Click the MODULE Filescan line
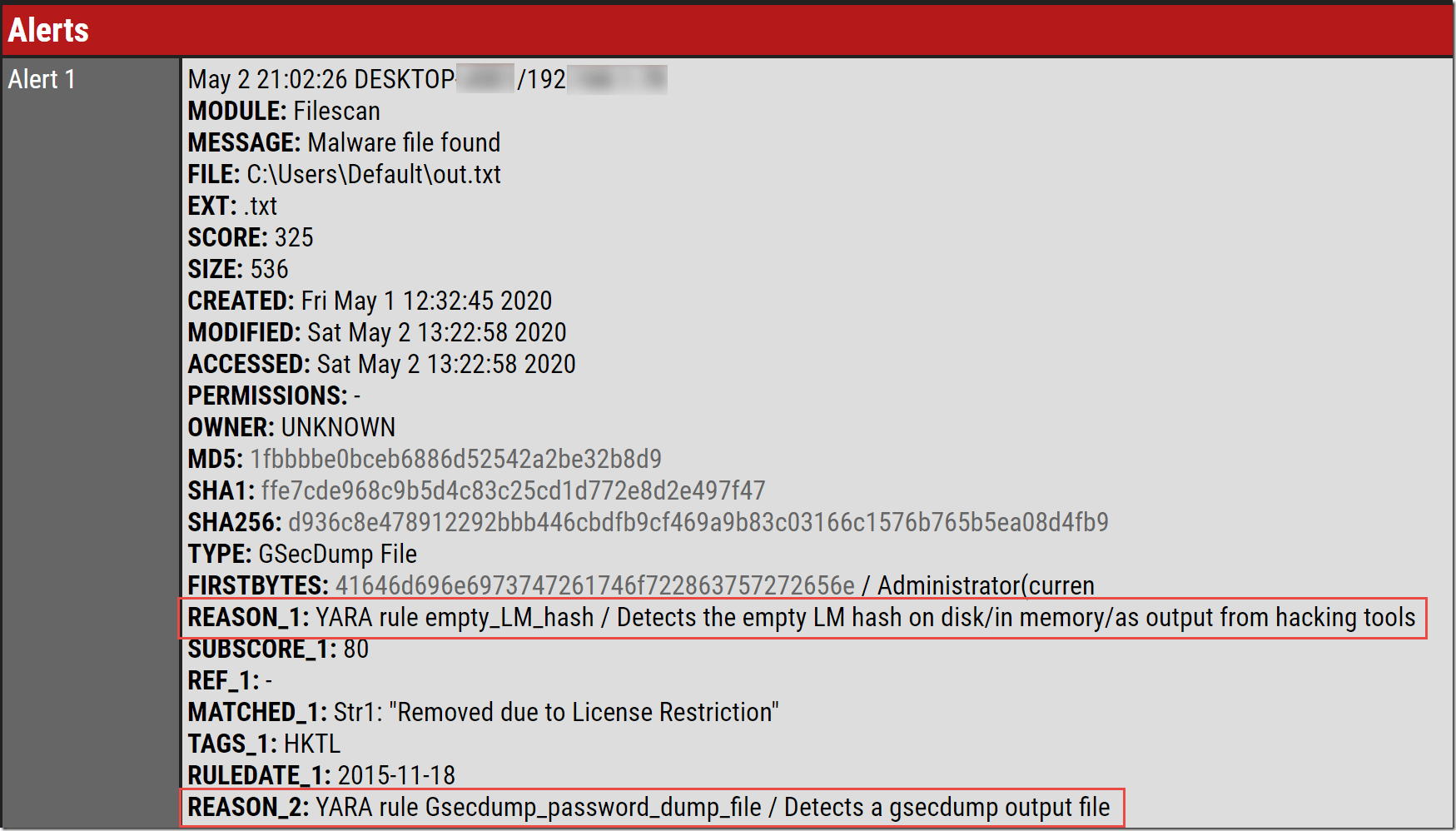 click(284, 111)
